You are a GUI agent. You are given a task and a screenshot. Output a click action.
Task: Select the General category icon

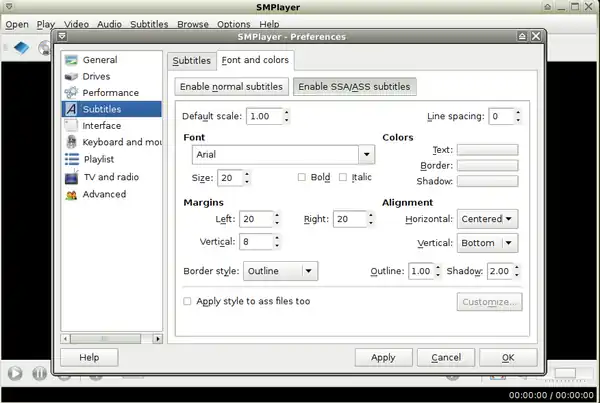tap(71, 60)
